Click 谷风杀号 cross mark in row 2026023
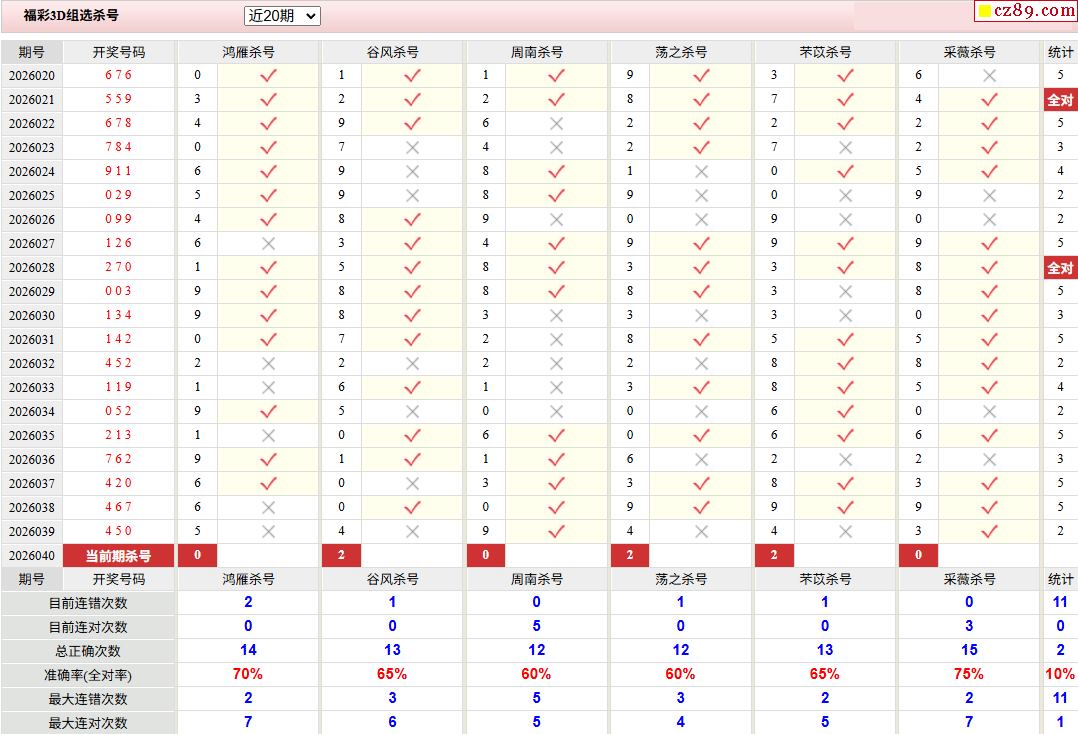 click(412, 147)
